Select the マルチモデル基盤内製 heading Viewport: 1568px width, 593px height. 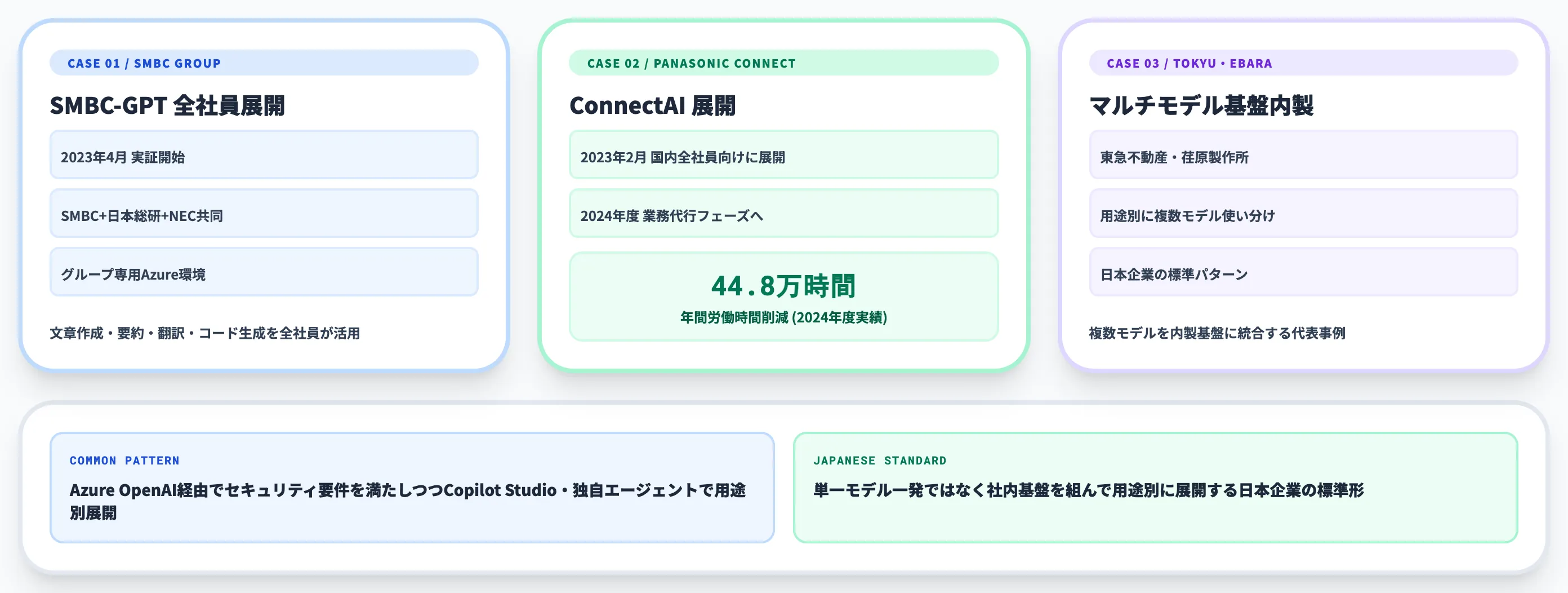point(1201,105)
